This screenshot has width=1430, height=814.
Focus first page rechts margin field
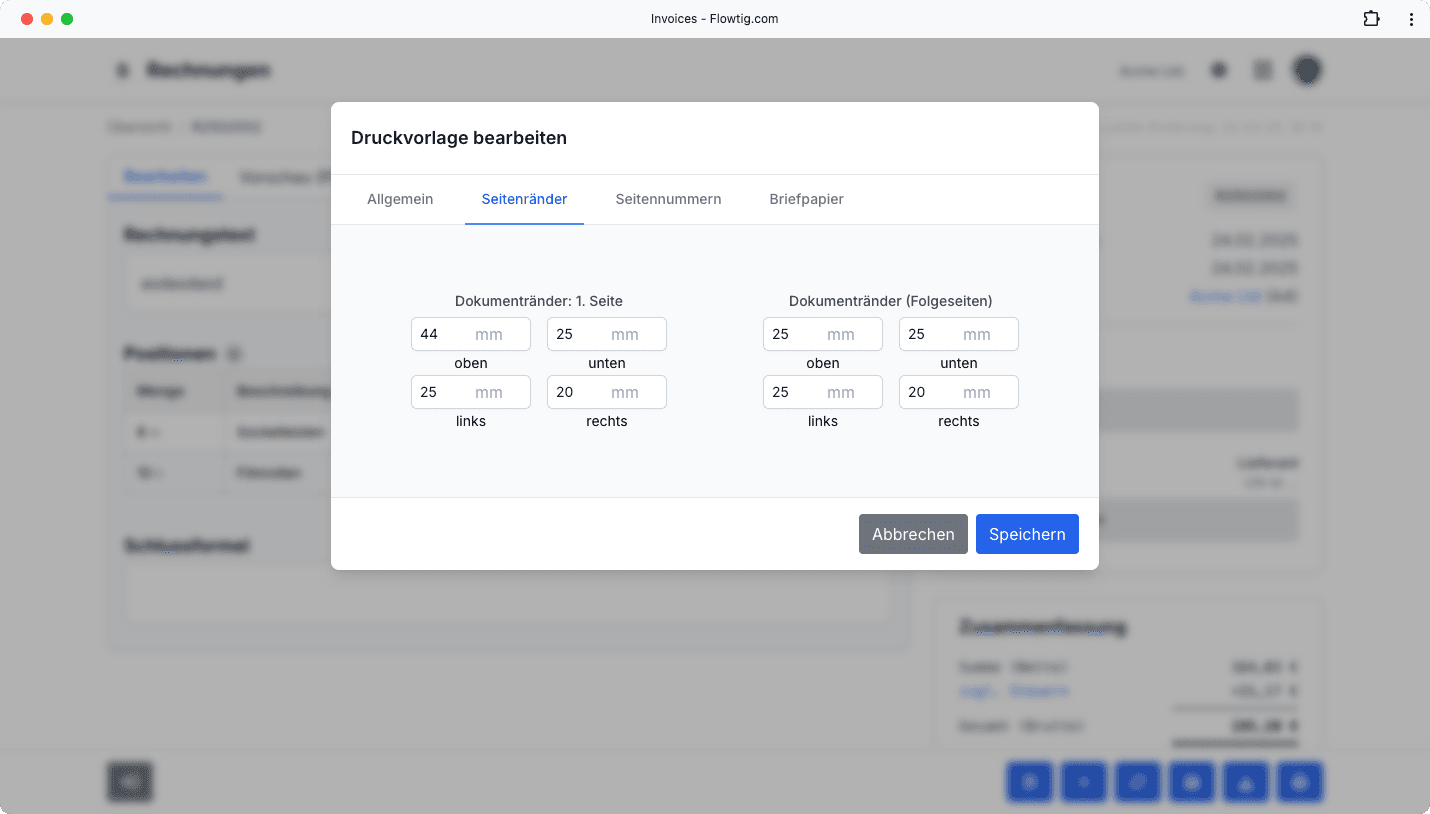pyautogui.click(x=607, y=392)
